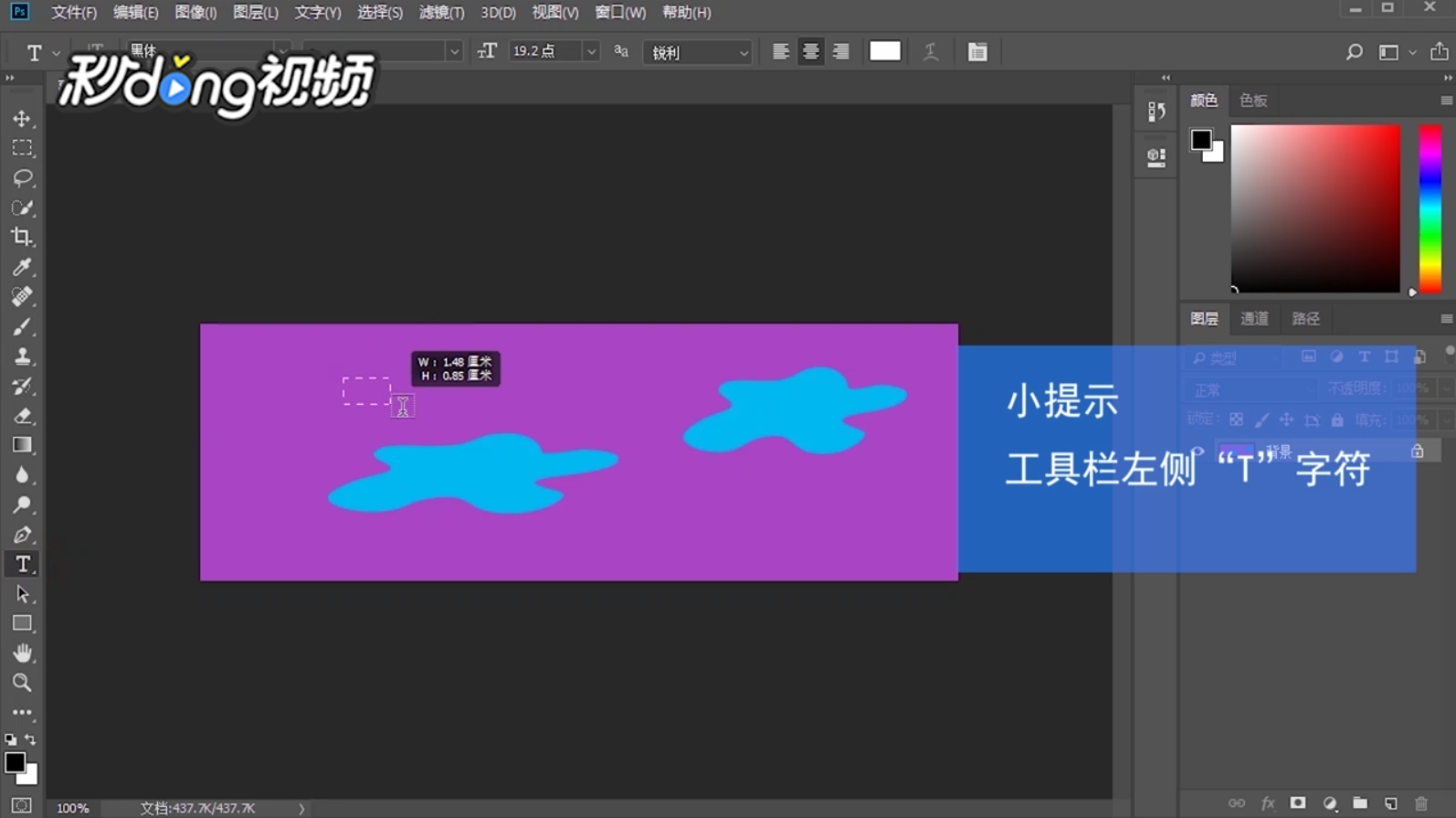This screenshot has height=818, width=1456.
Task: Click the hue spectrum slider
Action: 1430,209
